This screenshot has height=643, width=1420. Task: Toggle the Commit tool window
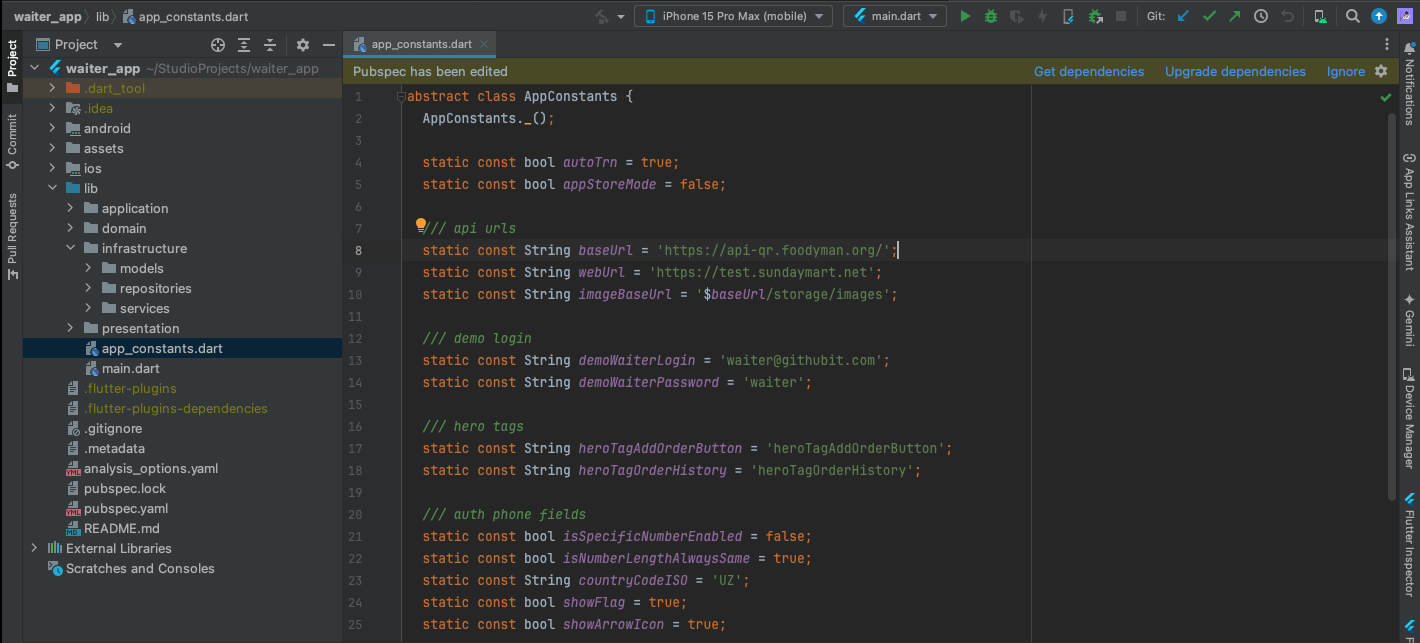point(12,141)
